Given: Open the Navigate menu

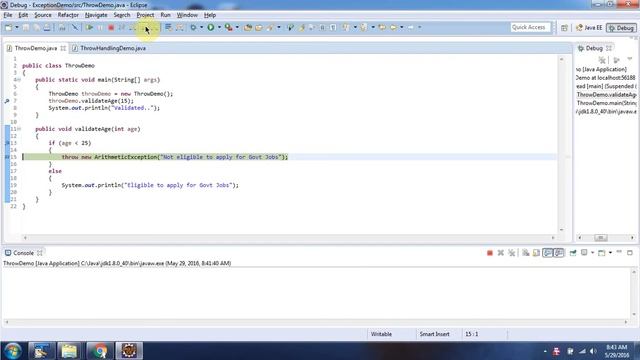Looking at the screenshot, I should point(96,15).
